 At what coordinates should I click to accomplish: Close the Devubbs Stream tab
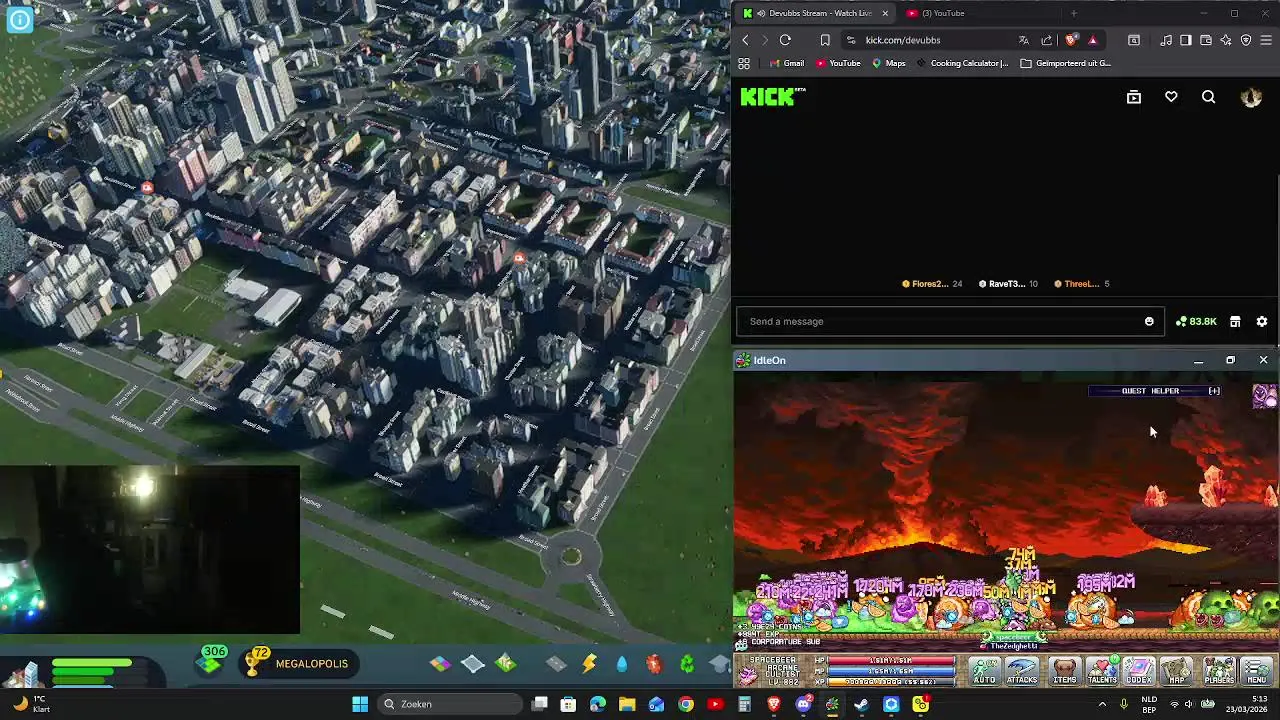click(x=884, y=13)
